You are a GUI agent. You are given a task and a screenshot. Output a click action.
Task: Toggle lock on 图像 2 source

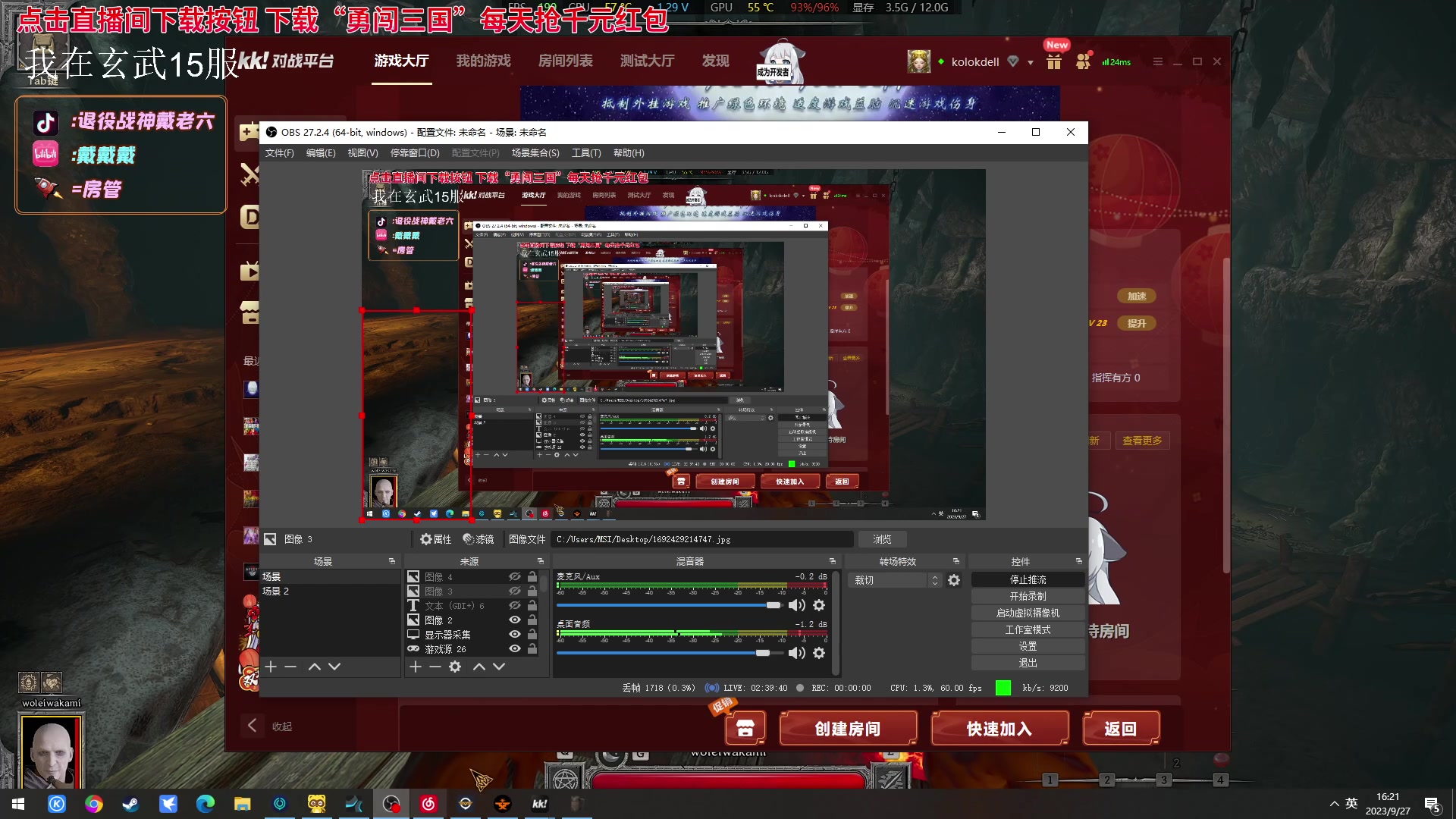tap(532, 620)
